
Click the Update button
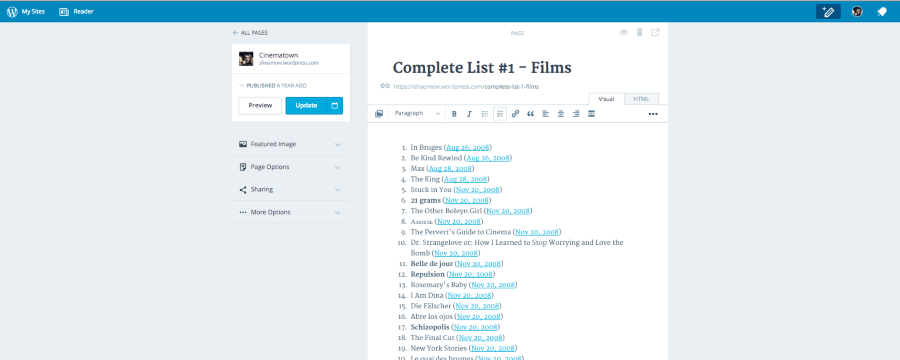click(306, 106)
